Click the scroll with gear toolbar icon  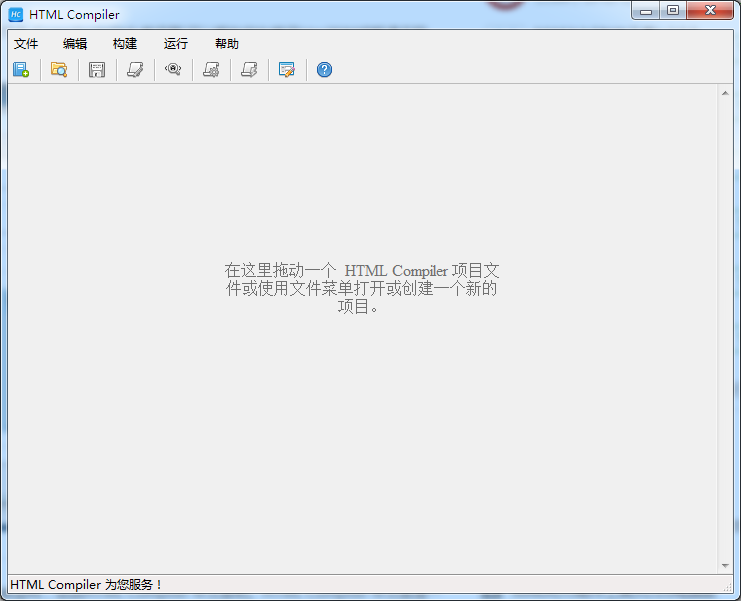211,70
